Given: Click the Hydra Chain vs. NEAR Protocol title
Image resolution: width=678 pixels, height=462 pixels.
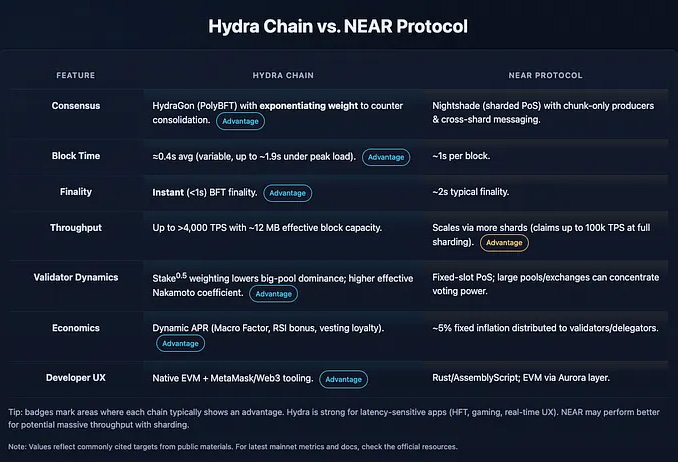Looking at the screenshot, I should click(x=338, y=24).
